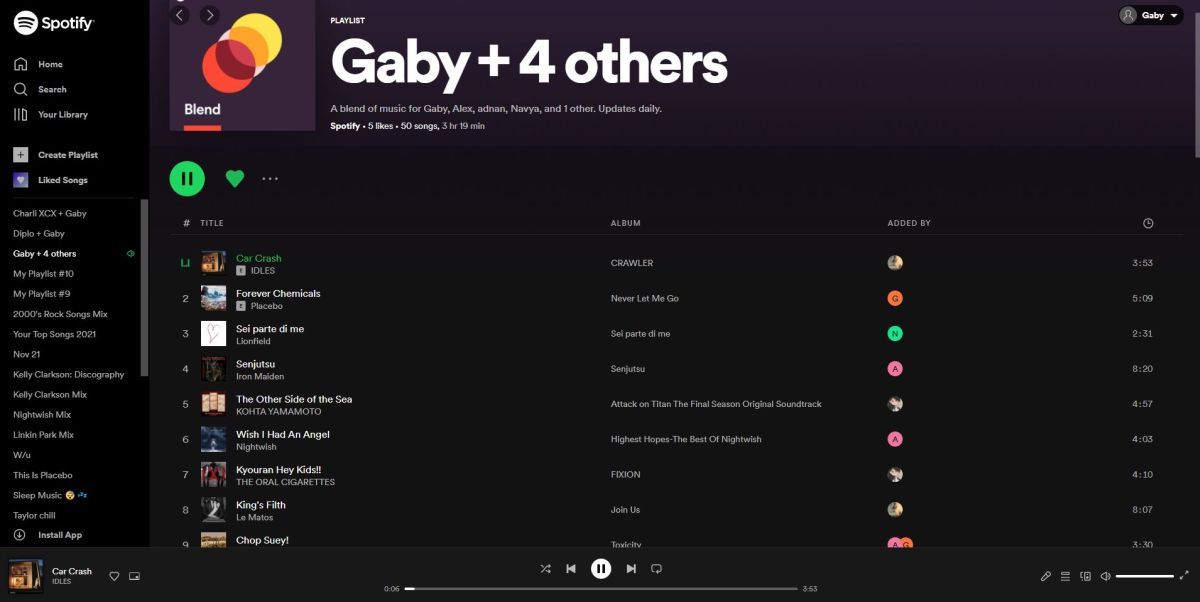Select the Forever Chemicals track
Image resolution: width=1200 pixels, height=602 pixels.
(278, 293)
